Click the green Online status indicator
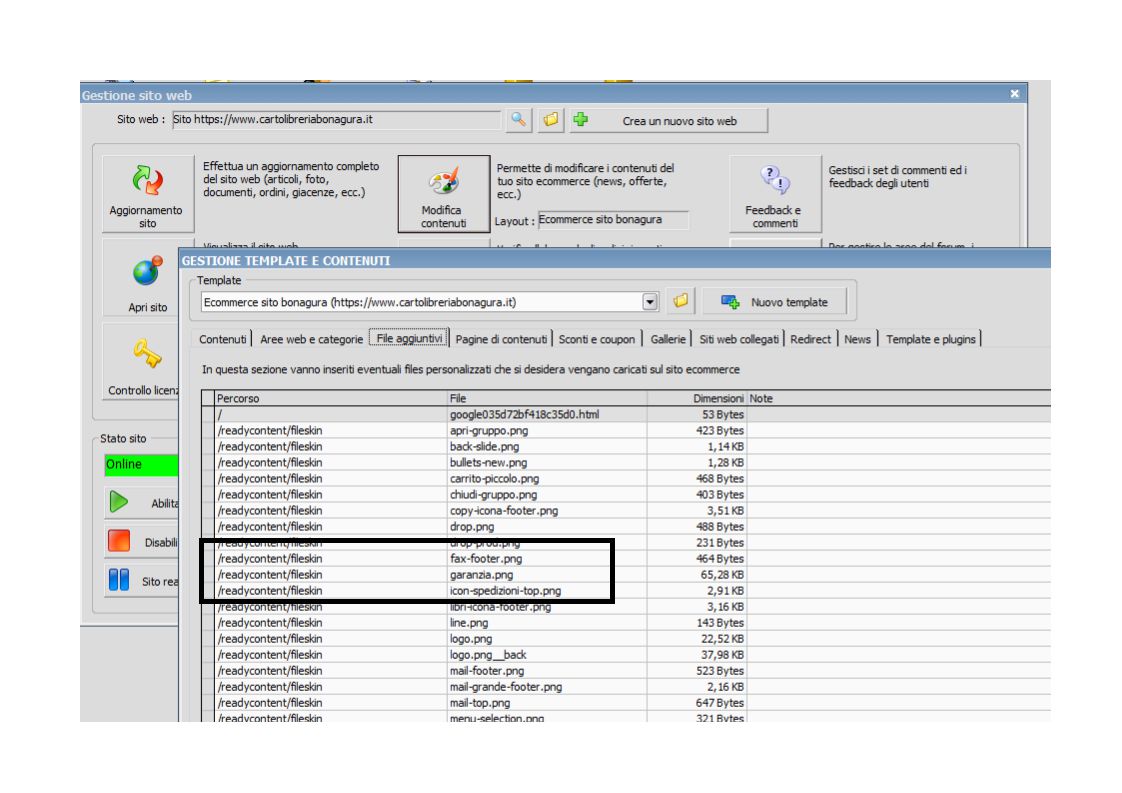Viewport: 1122px width, 793px height. (142, 464)
